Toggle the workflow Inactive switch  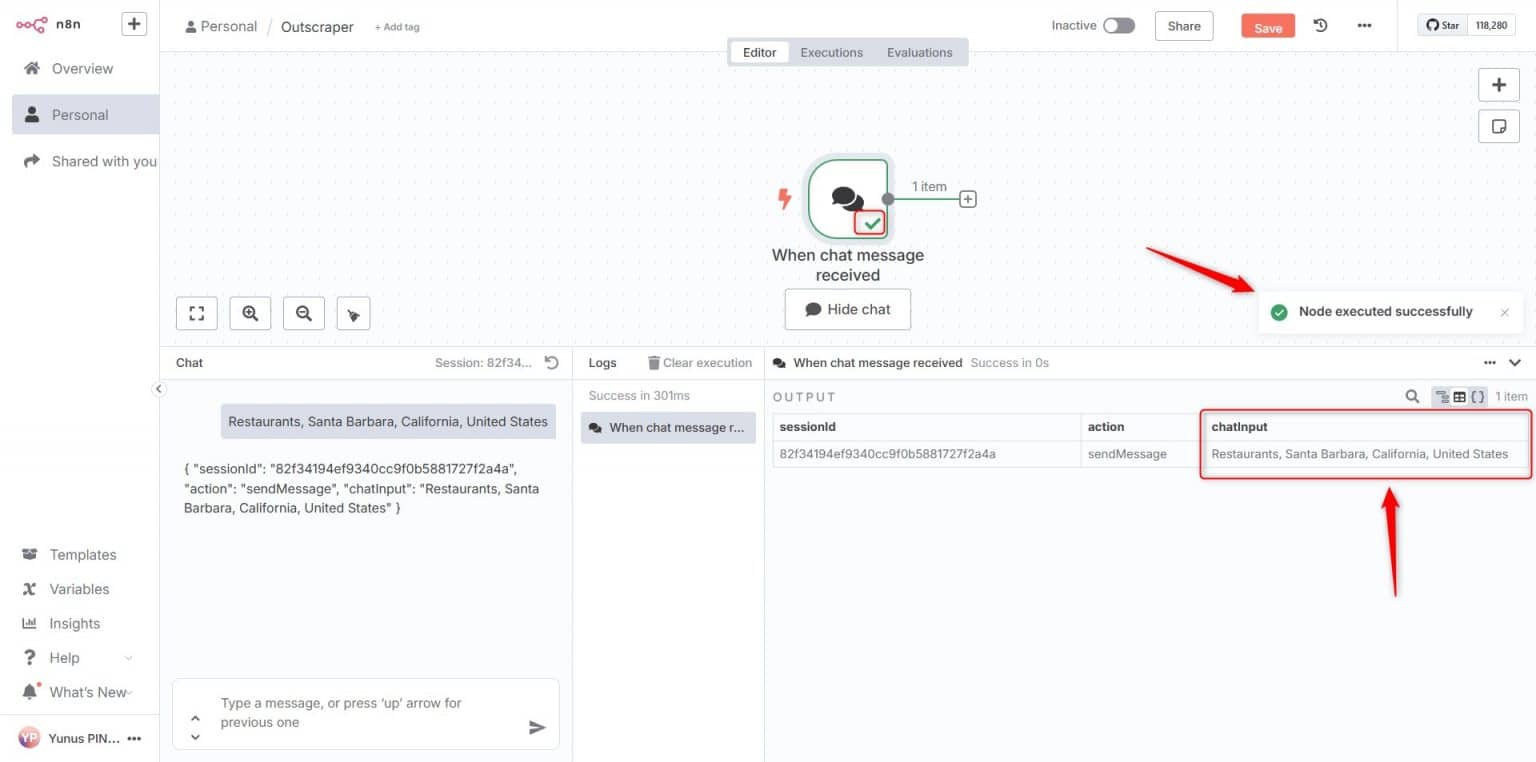click(x=1118, y=26)
